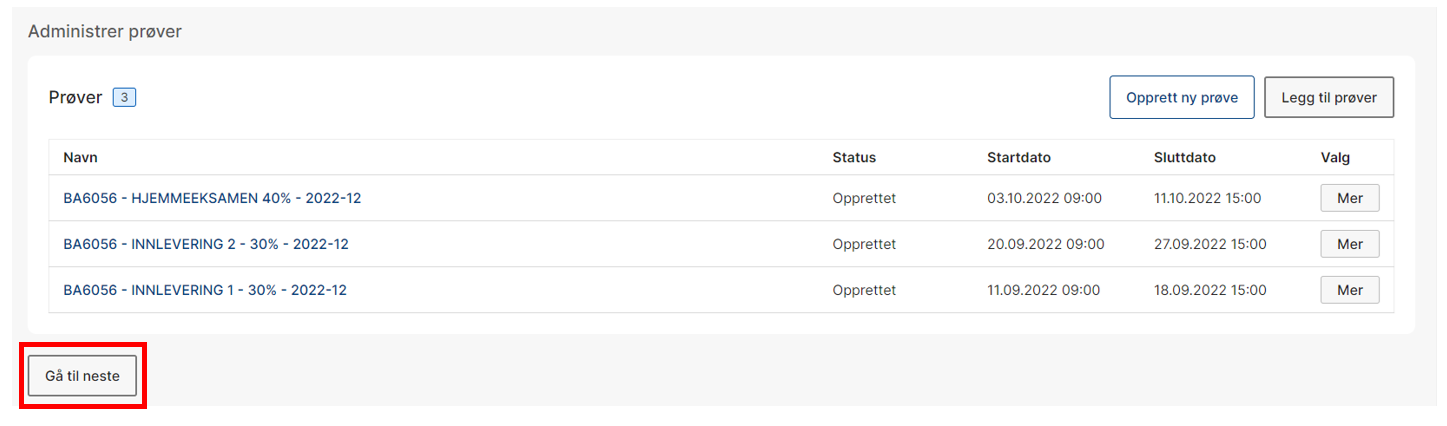Select the "Sluttdato" column header
This screenshot has width=1447, height=426.
1184,157
